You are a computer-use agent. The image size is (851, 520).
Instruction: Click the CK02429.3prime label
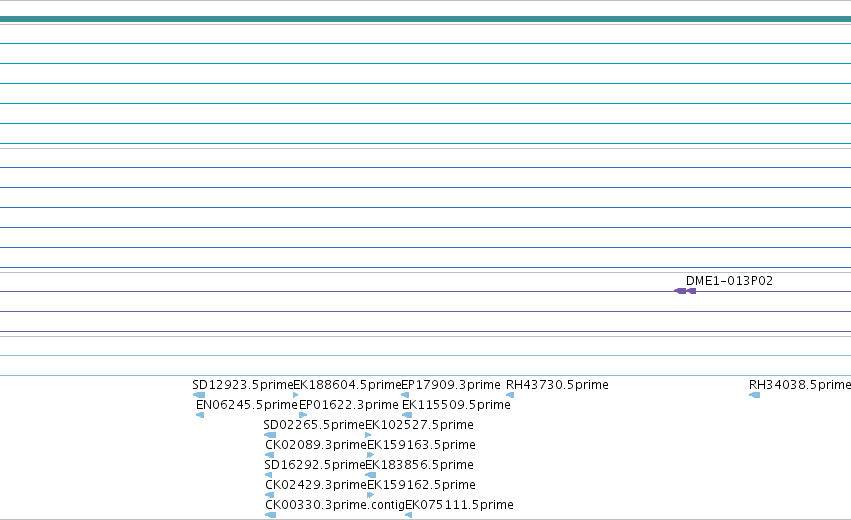pos(316,485)
